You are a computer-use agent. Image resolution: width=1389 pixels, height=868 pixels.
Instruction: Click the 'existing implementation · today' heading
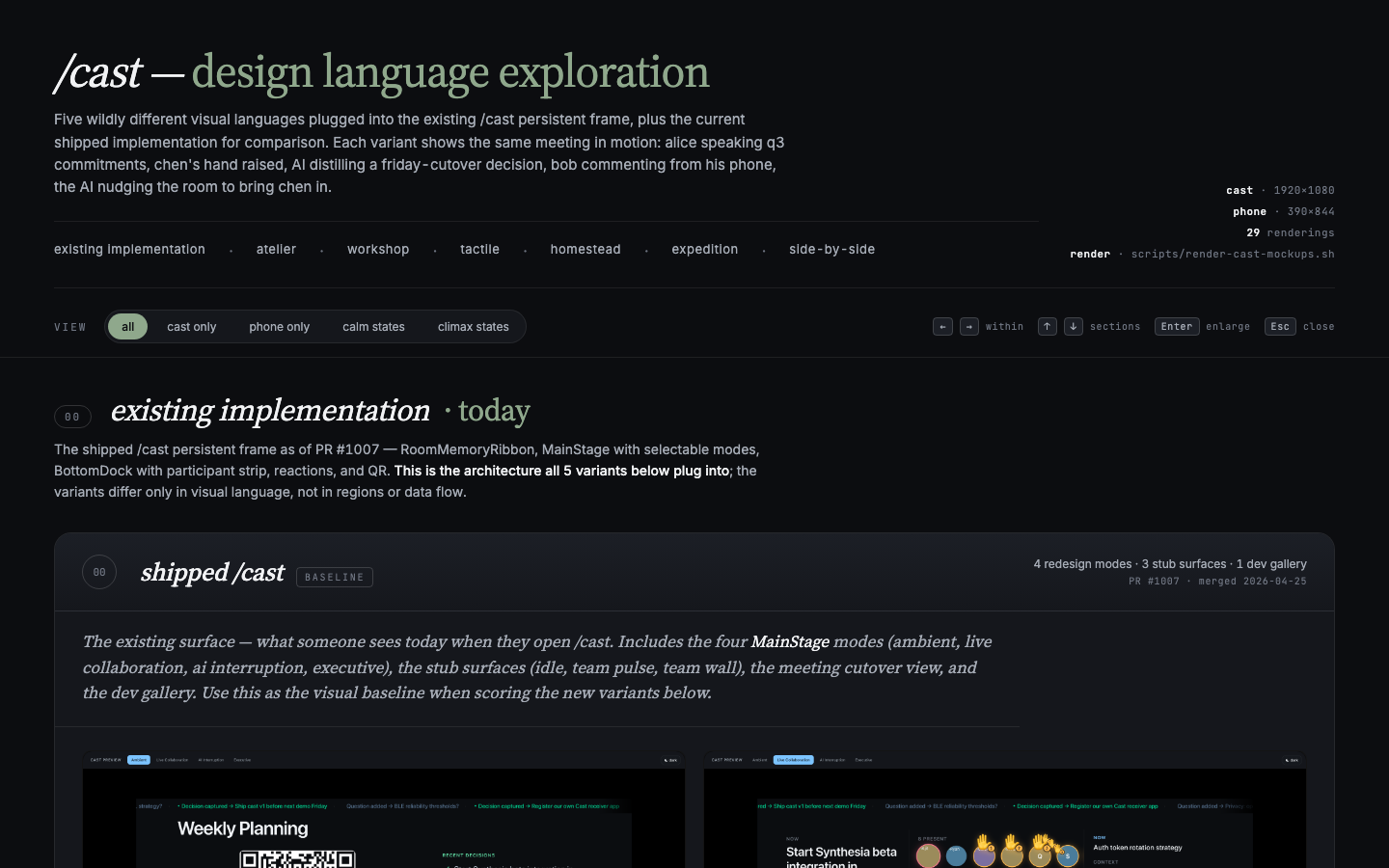(x=320, y=411)
